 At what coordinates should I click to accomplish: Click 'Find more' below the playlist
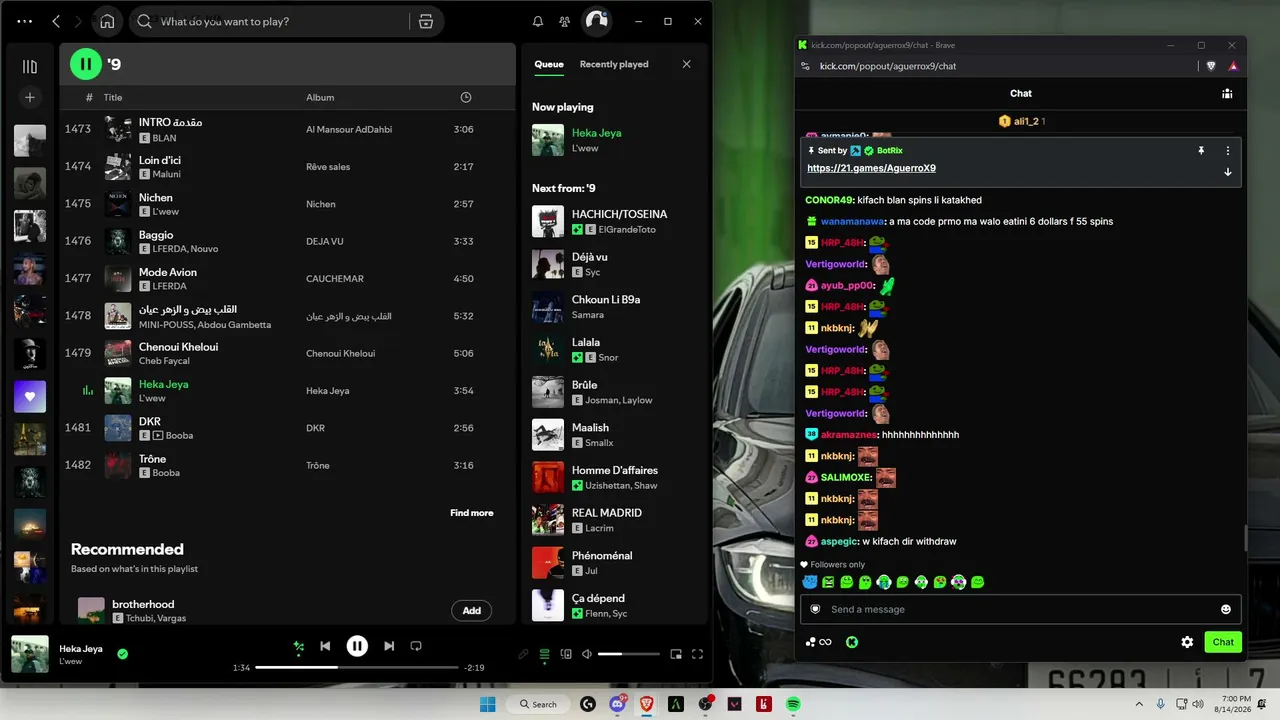point(472,513)
